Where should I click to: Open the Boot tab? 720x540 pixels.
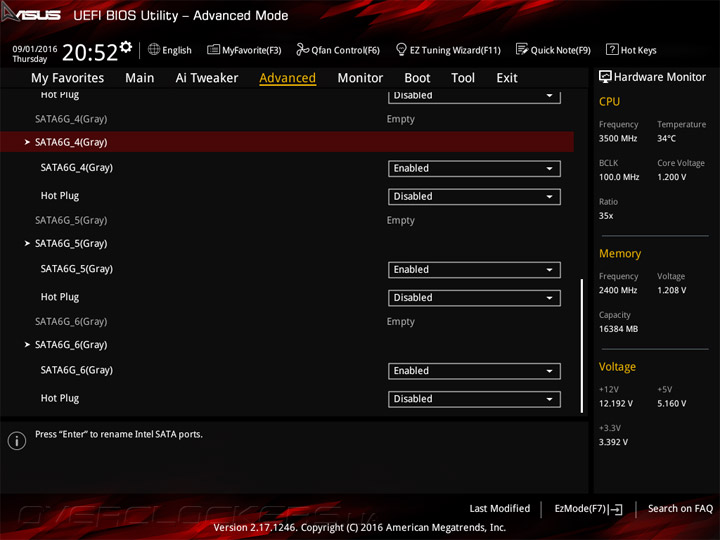point(417,78)
